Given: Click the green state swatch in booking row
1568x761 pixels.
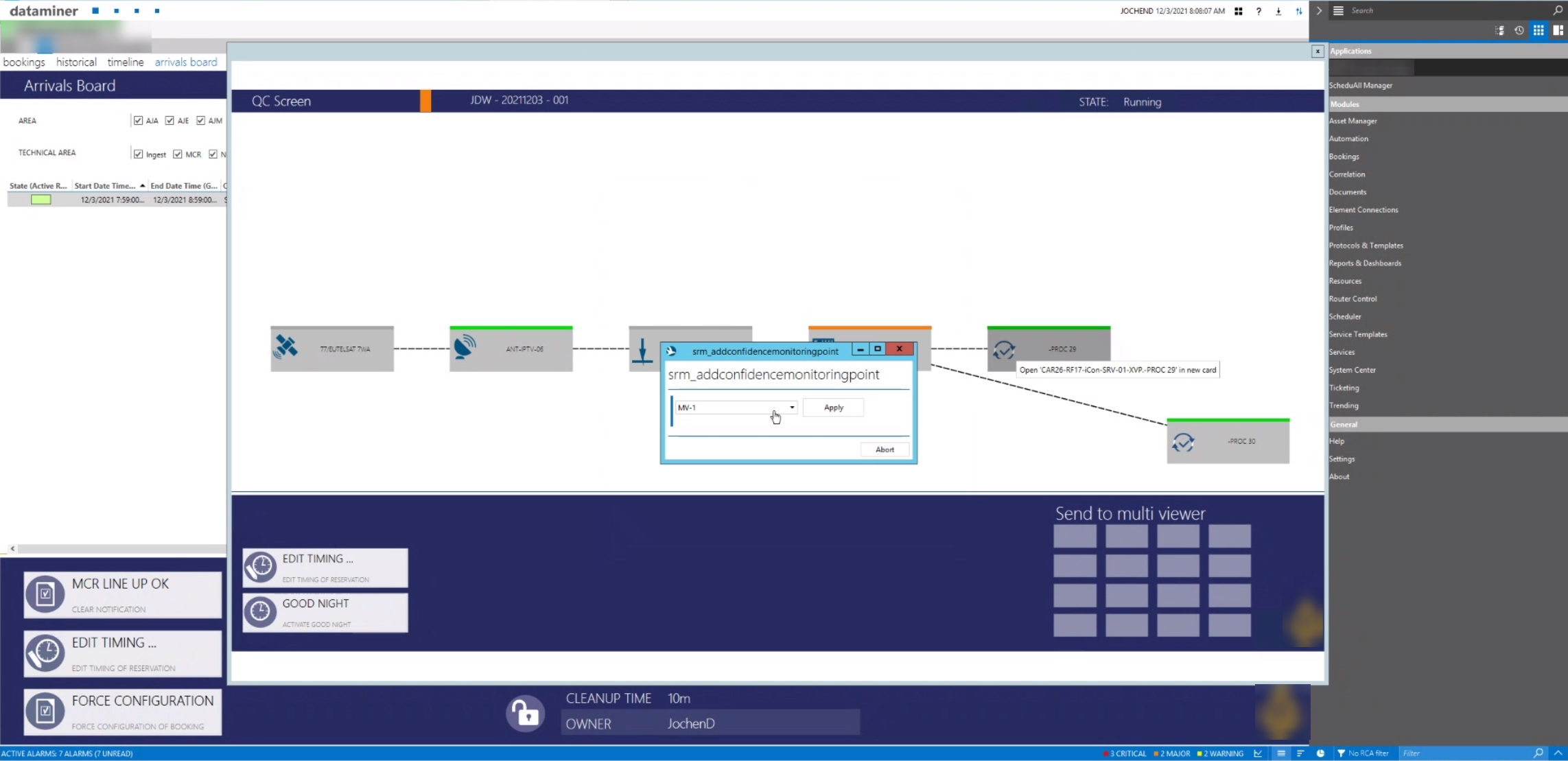Looking at the screenshot, I should (40, 200).
